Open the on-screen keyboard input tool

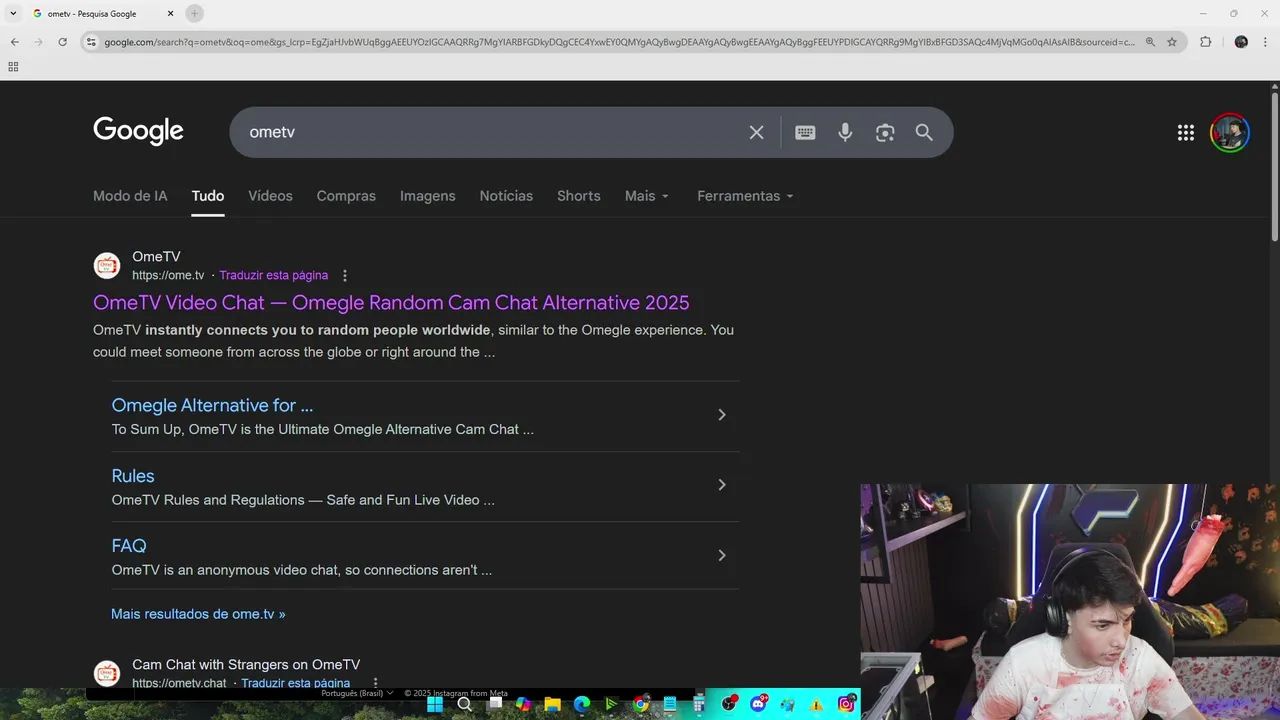point(805,132)
